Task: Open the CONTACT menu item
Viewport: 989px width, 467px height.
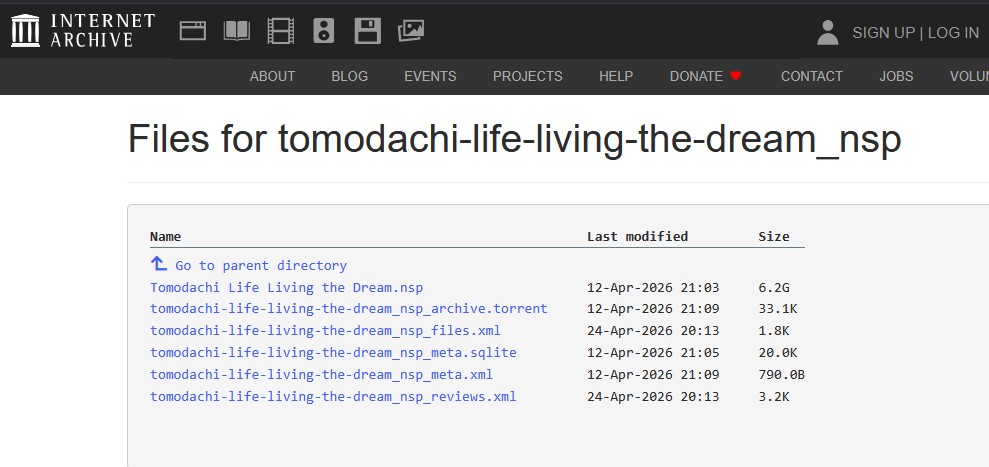Action: (812, 76)
